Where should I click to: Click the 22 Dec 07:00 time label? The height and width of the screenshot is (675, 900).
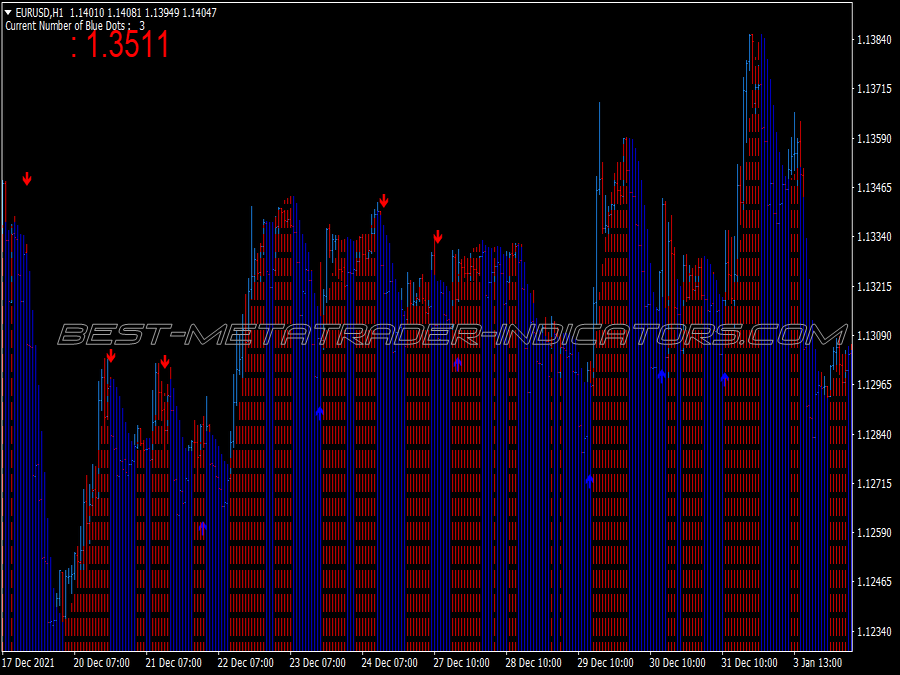246,663
